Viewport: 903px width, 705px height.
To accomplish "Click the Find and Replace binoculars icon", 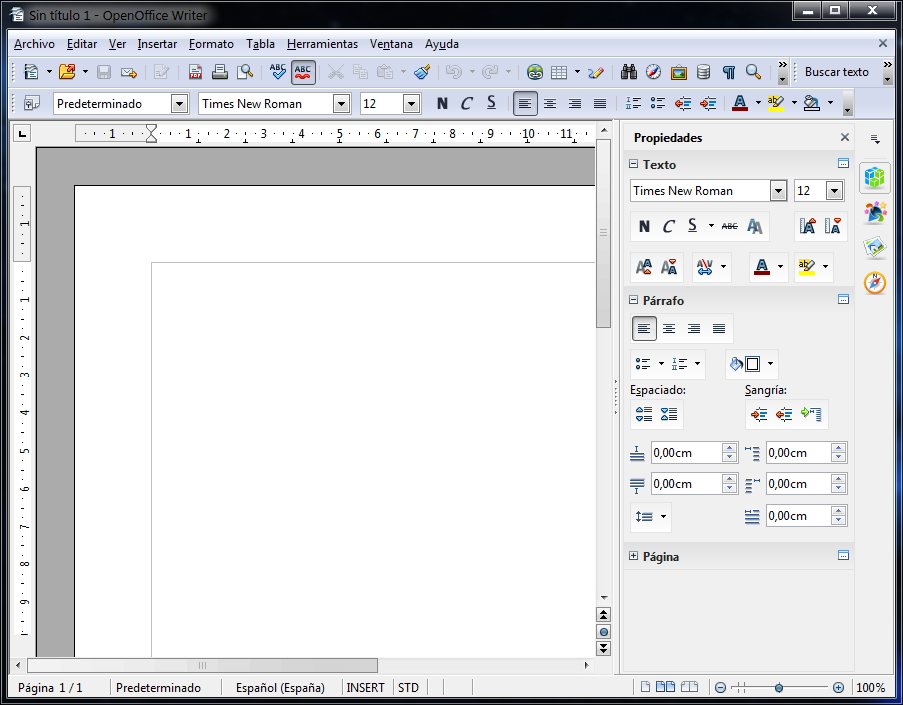I will click(x=629, y=72).
